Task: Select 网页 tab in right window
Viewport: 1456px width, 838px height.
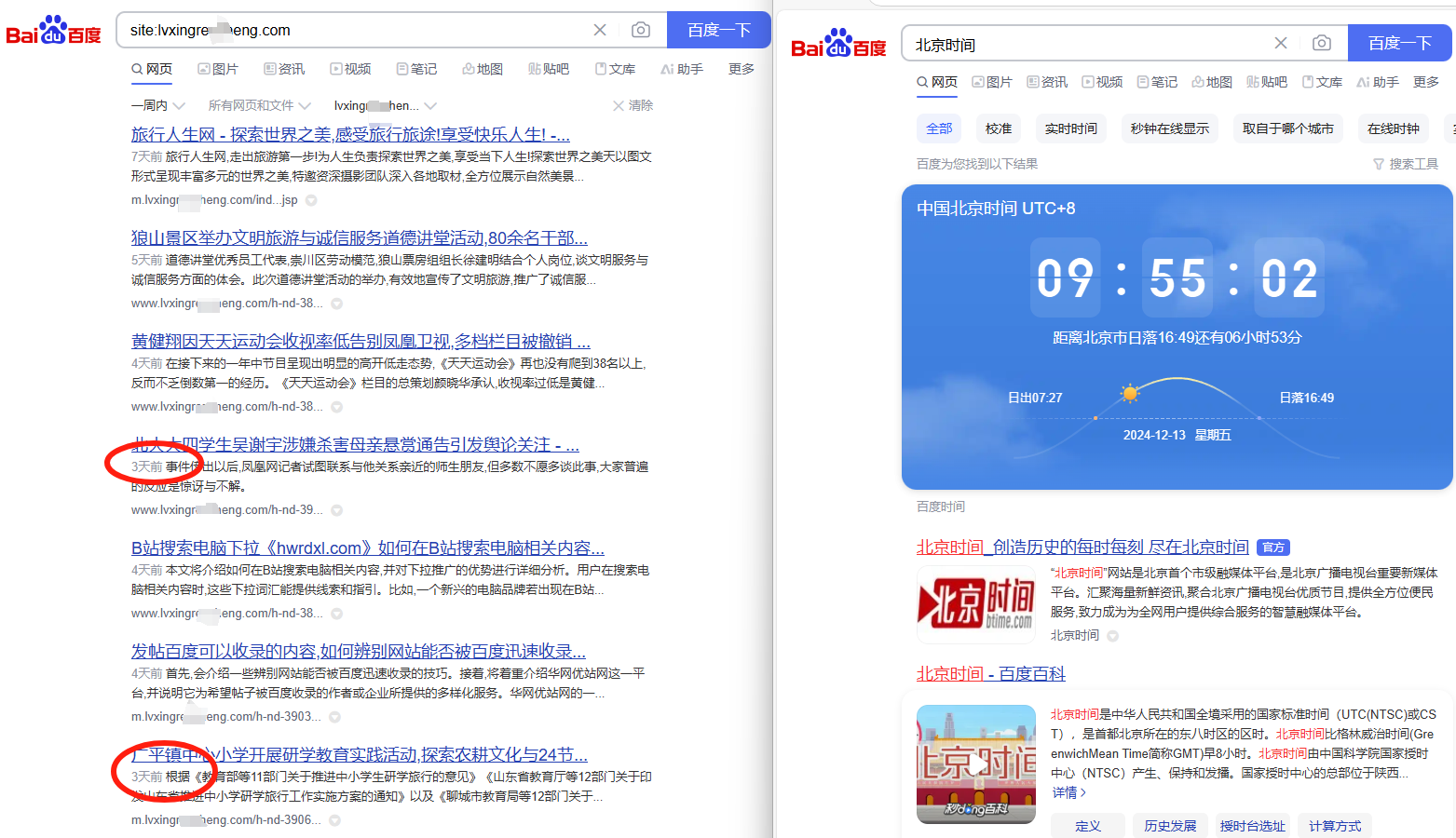Action: pyautogui.click(x=937, y=82)
